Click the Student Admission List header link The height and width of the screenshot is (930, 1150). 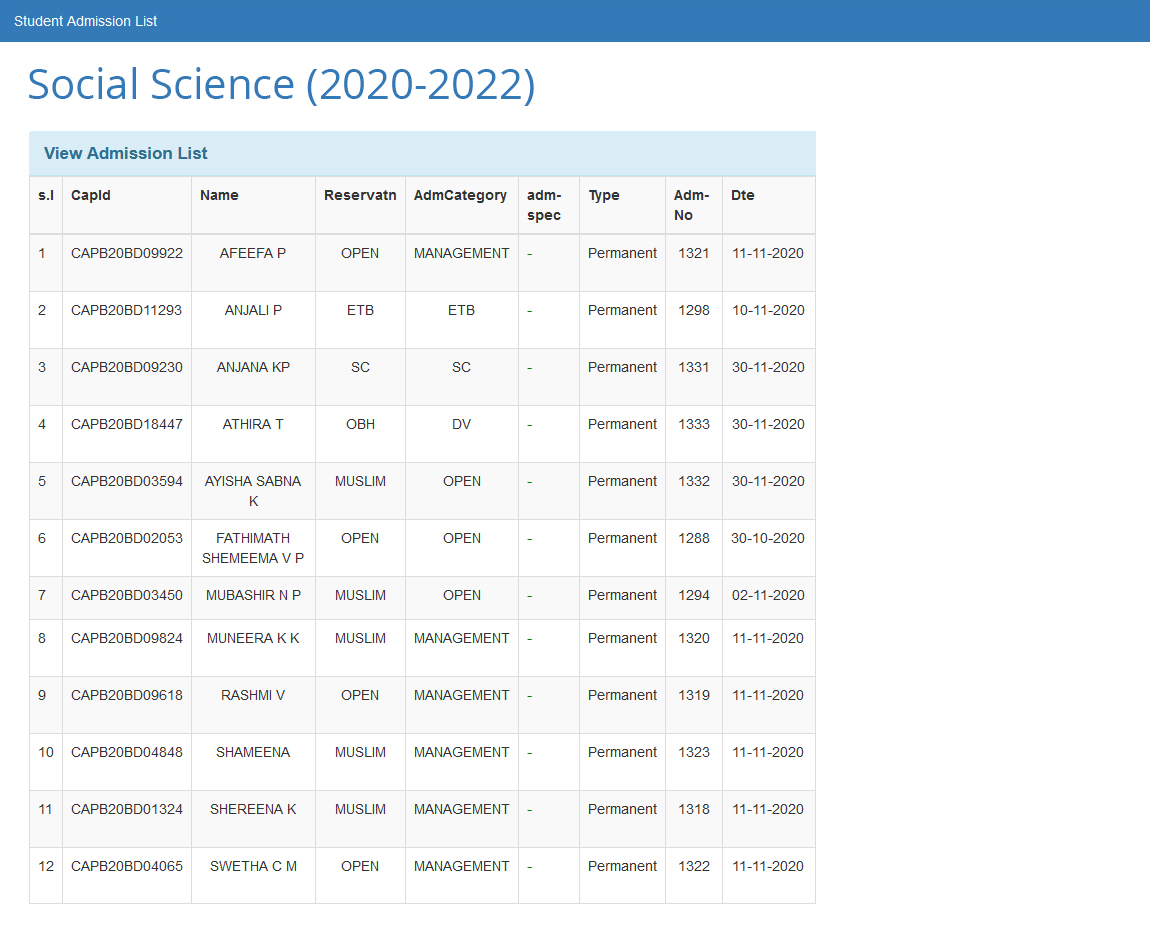pos(85,21)
